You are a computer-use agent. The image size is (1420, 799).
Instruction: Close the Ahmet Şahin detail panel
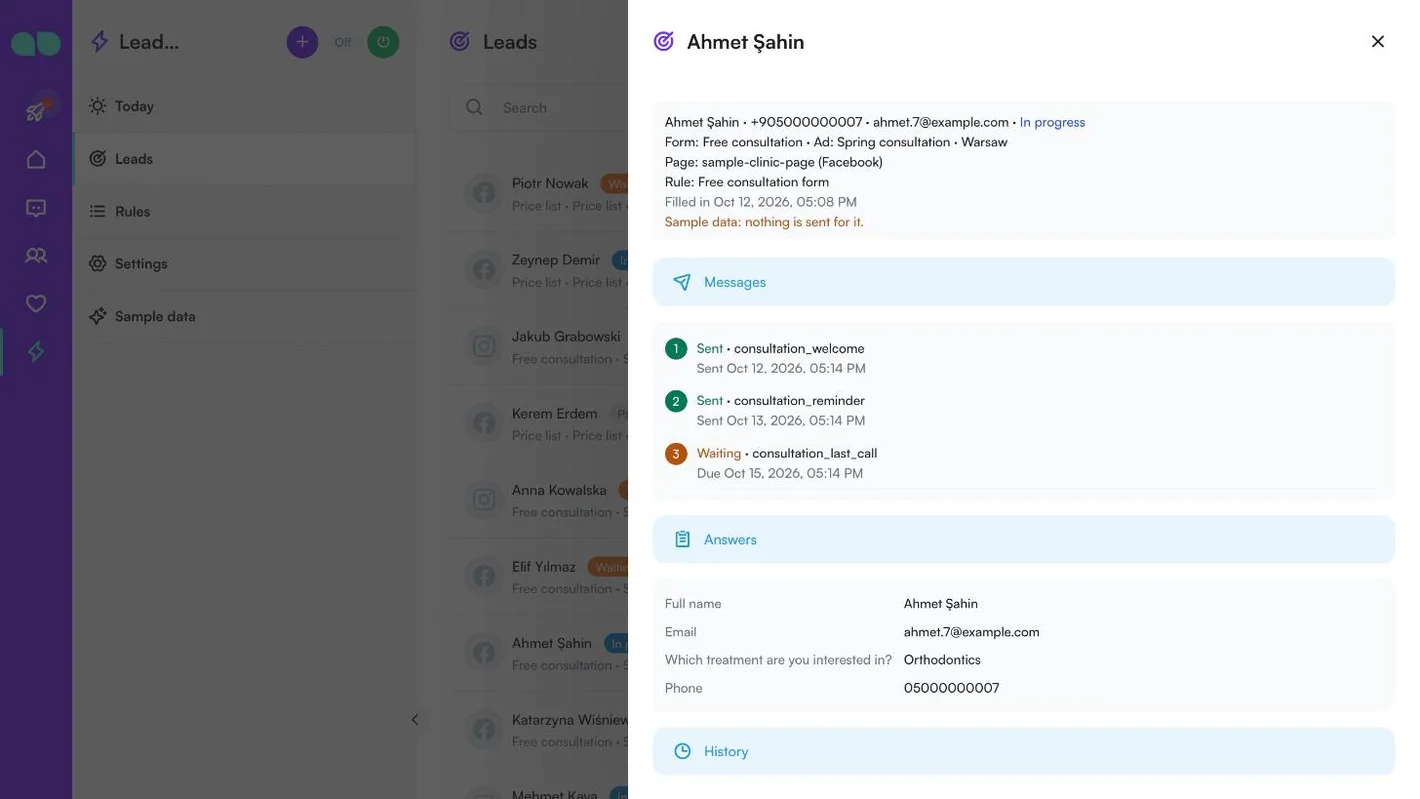1378,41
